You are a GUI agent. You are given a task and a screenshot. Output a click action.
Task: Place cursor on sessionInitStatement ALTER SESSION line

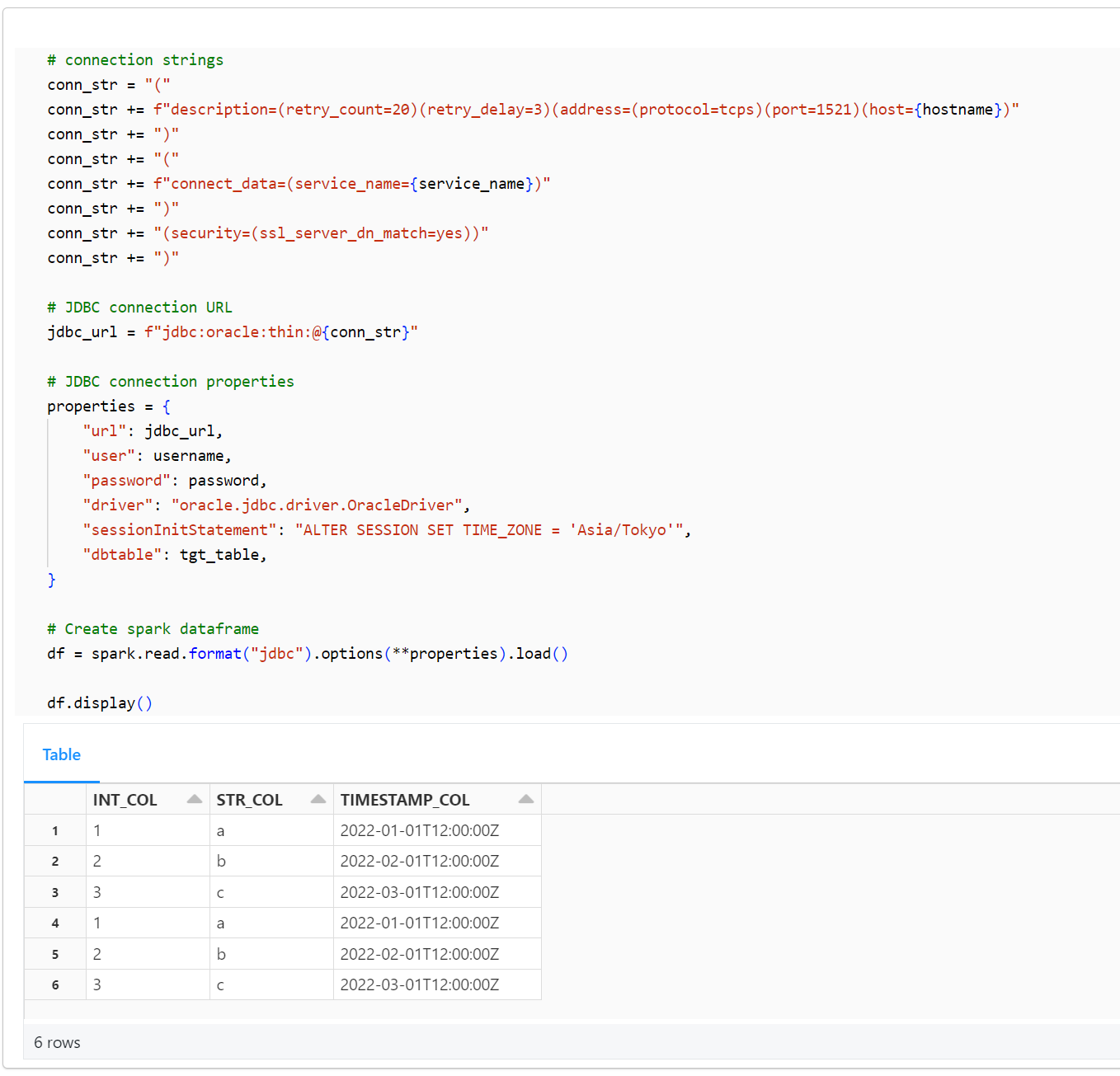(x=387, y=530)
